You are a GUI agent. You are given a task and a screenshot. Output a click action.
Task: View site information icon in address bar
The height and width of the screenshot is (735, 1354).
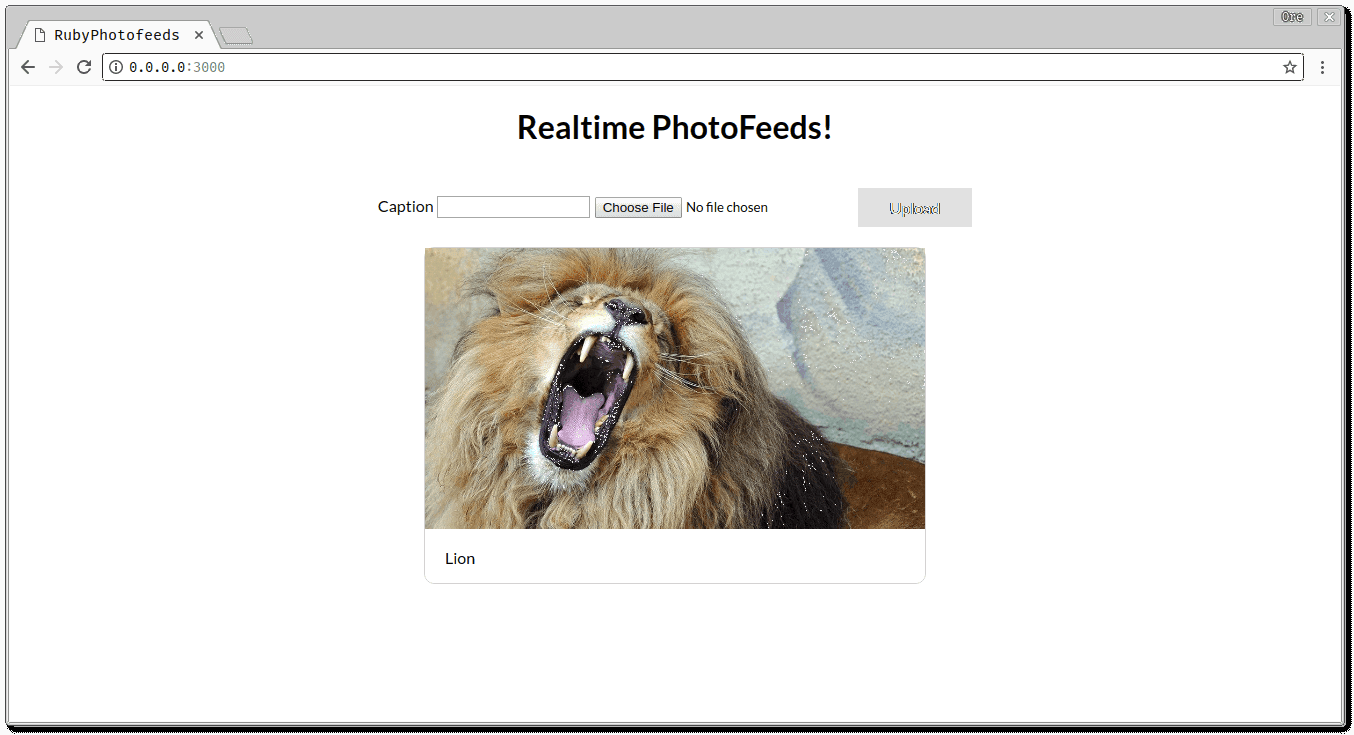116,67
